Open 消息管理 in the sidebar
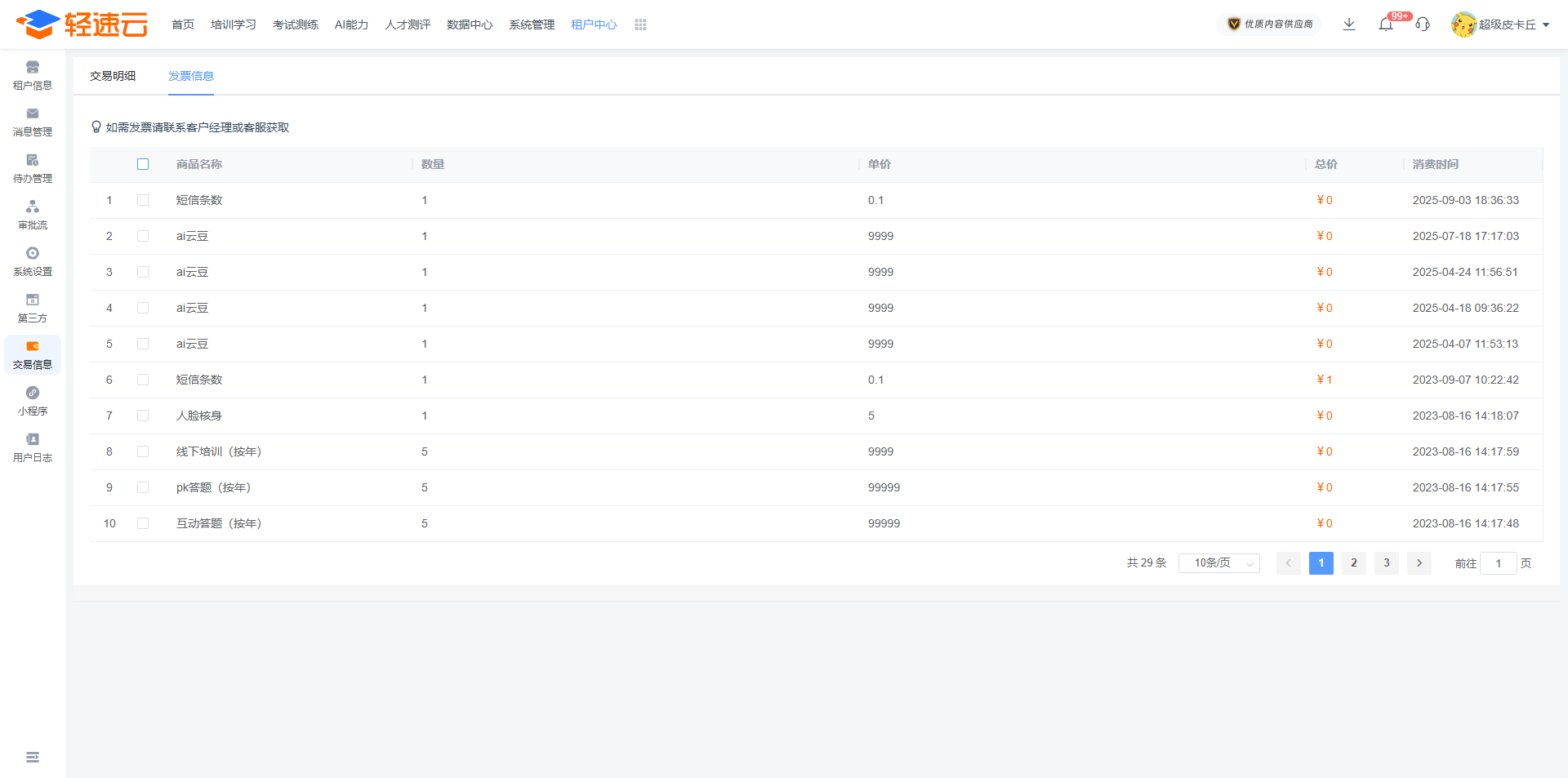The width and height of the screenshot is (1568, 778). click(33, 122)
